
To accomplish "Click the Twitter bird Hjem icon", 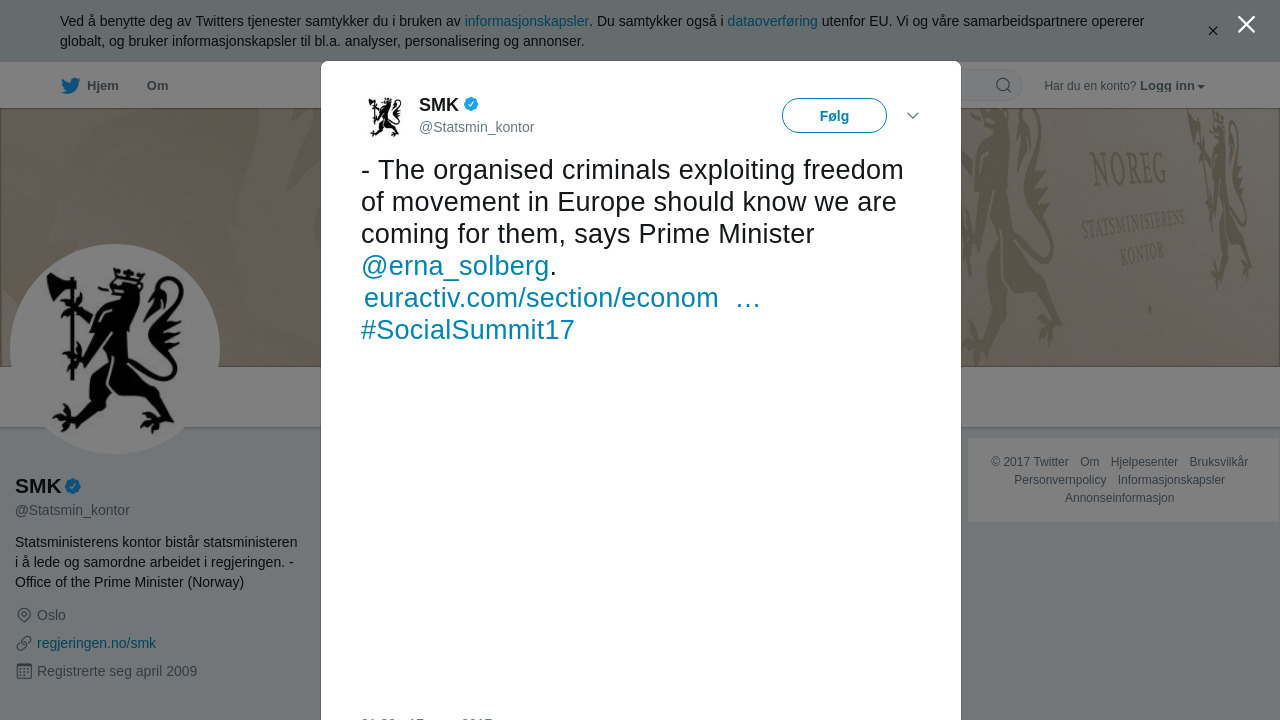I will click(x=71, y=86).
